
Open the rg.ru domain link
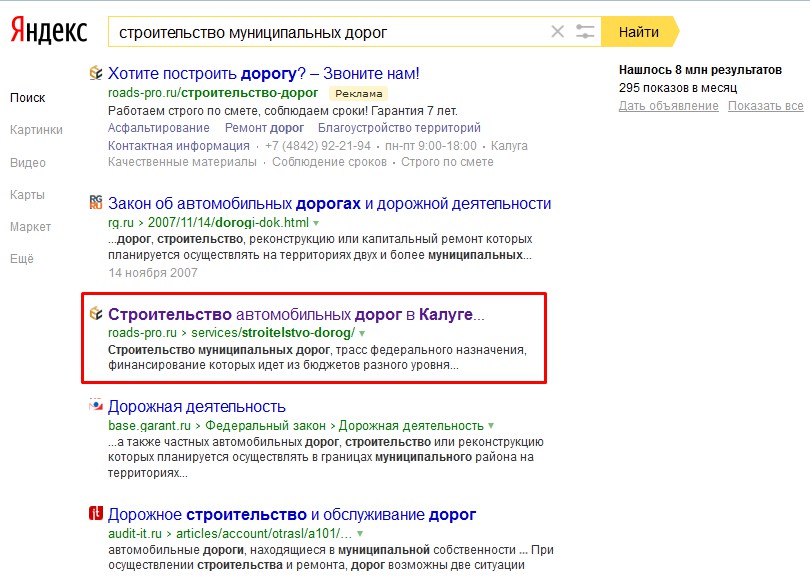click(121, 223)
